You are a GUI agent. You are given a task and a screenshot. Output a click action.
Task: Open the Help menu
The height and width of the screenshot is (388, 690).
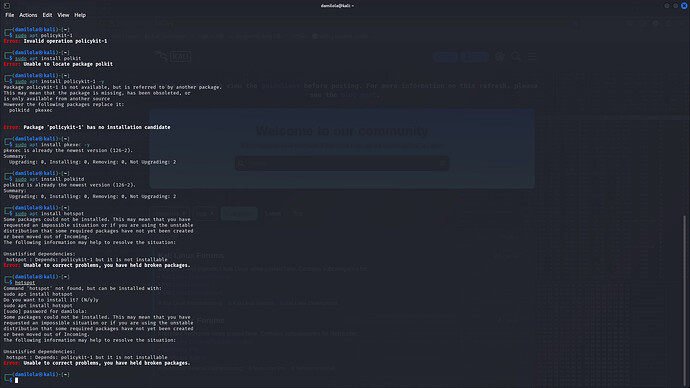point(80,15)
